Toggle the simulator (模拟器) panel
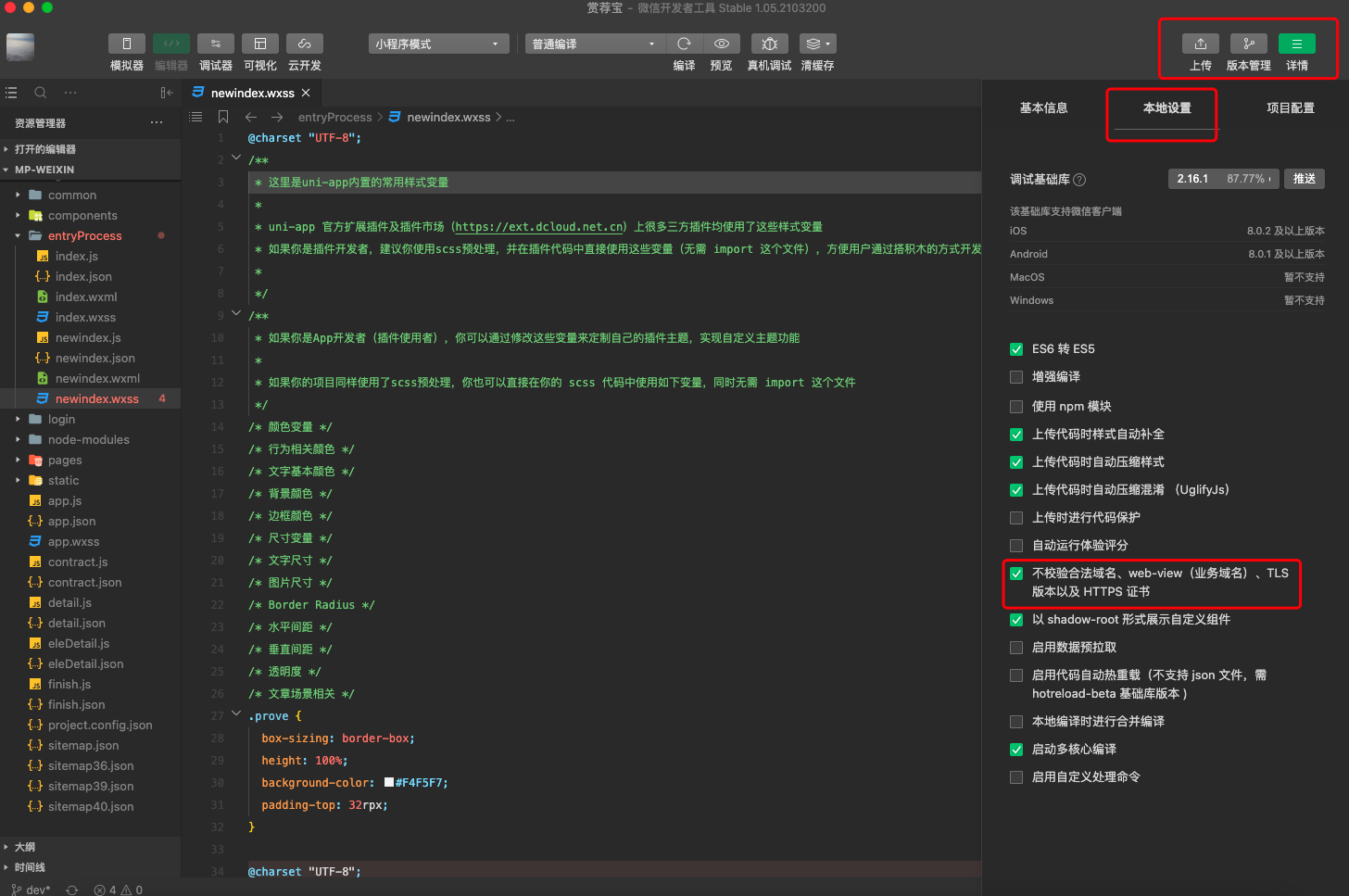1349x896 pixels. click(127, 44)
